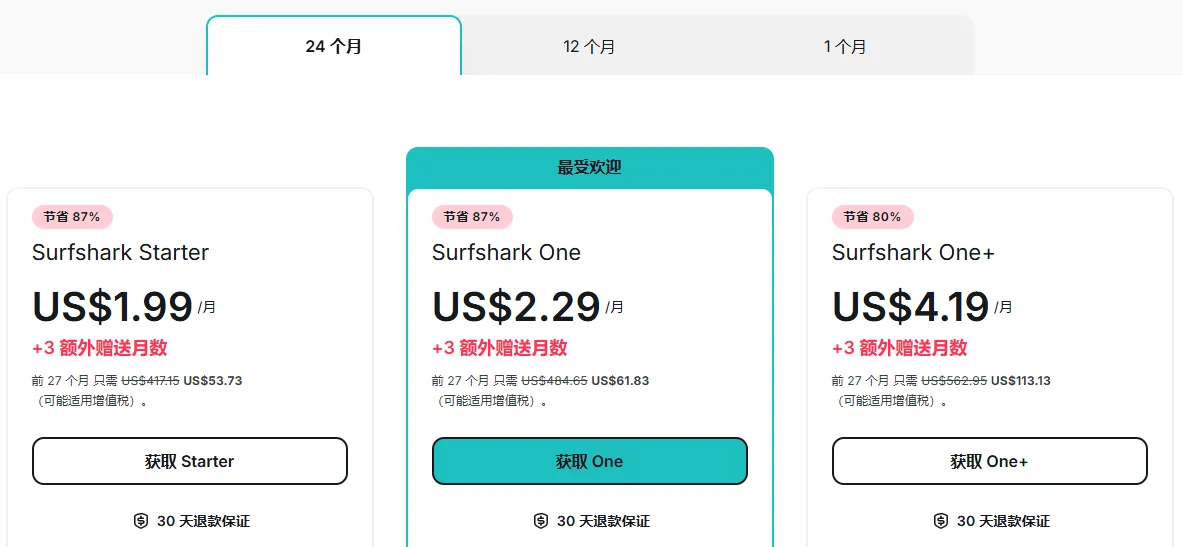Image resolution: width=1183 pixels, height=547 pixels.
Task: Choose the 获取 One+ button
Action: [x=989, y=461]
